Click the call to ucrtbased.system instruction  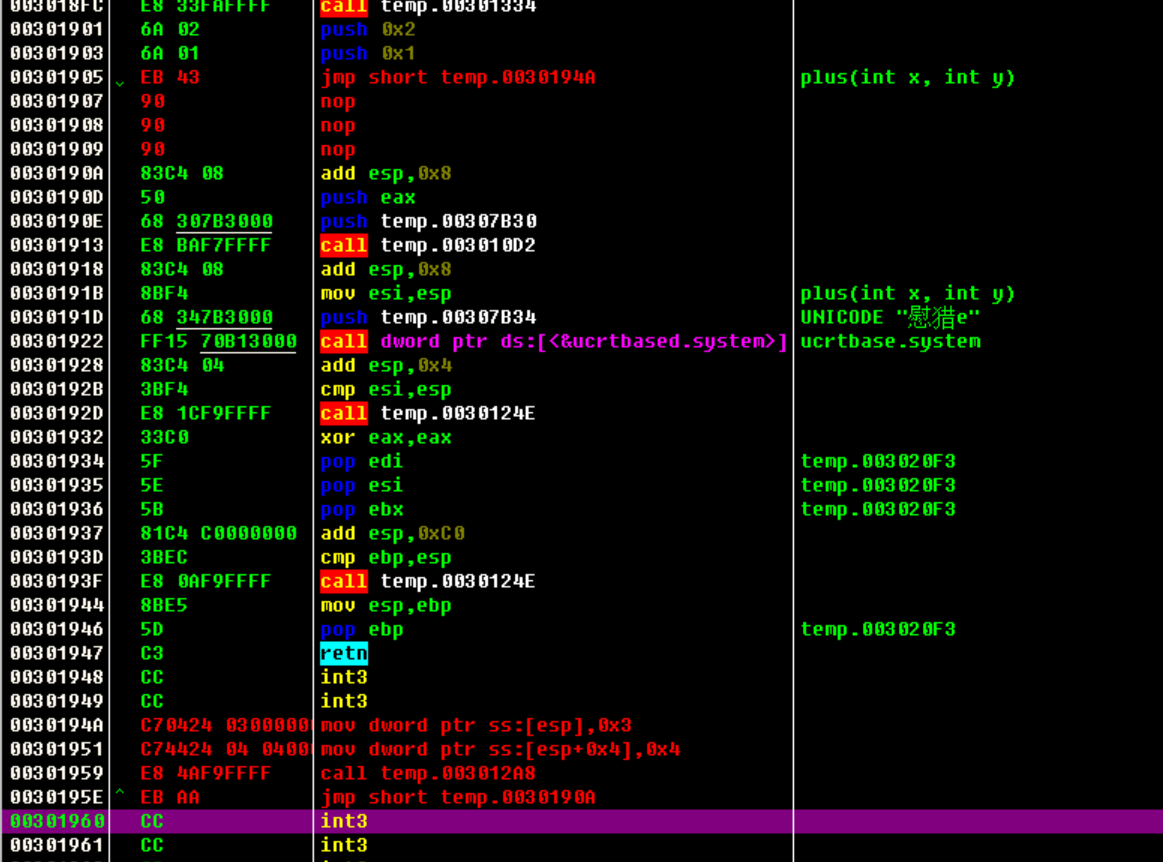click(x=553, y=341)
